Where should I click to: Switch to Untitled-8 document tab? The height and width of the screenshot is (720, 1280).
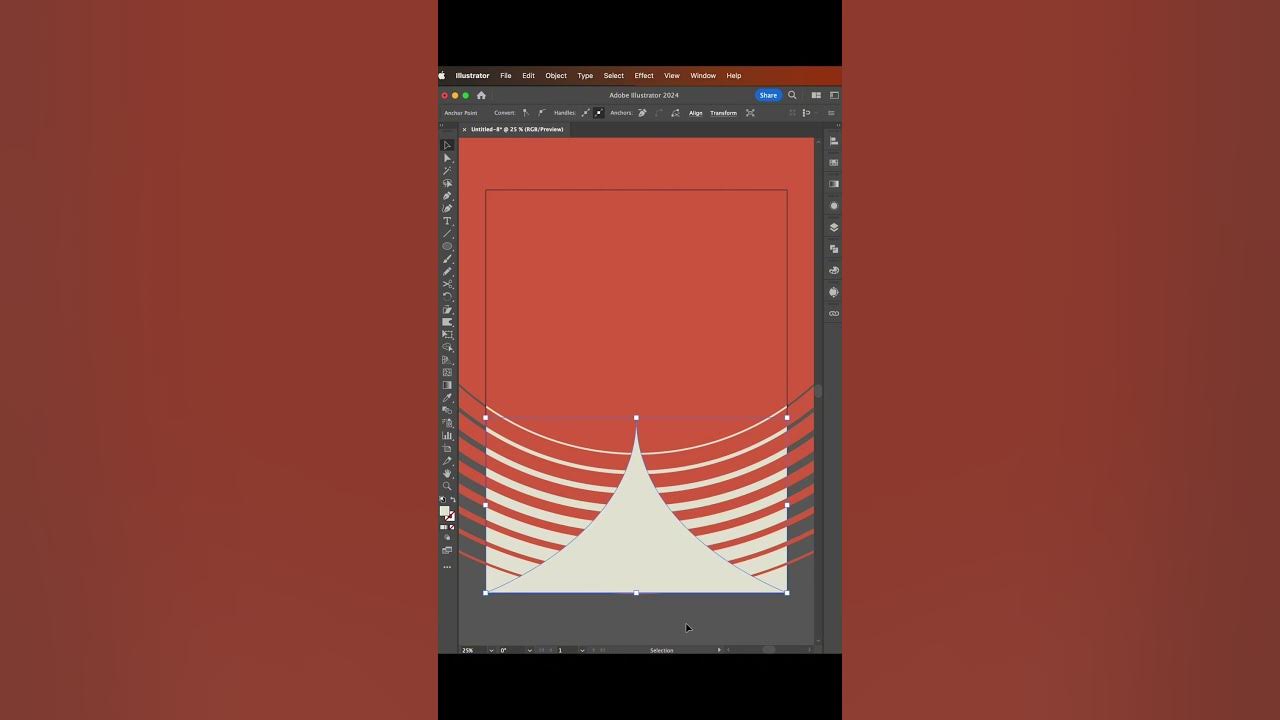coord(517,129)
